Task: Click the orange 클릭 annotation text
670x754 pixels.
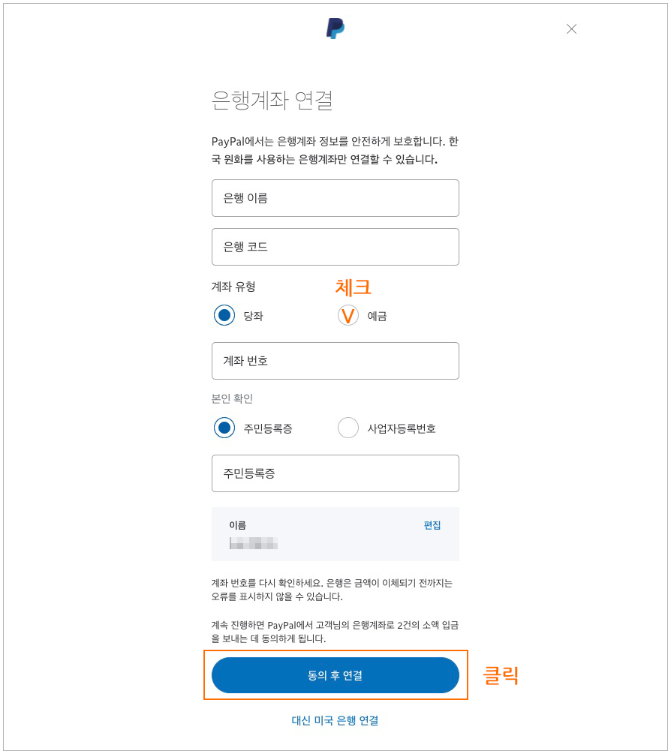Action: [x=501, y=675]
